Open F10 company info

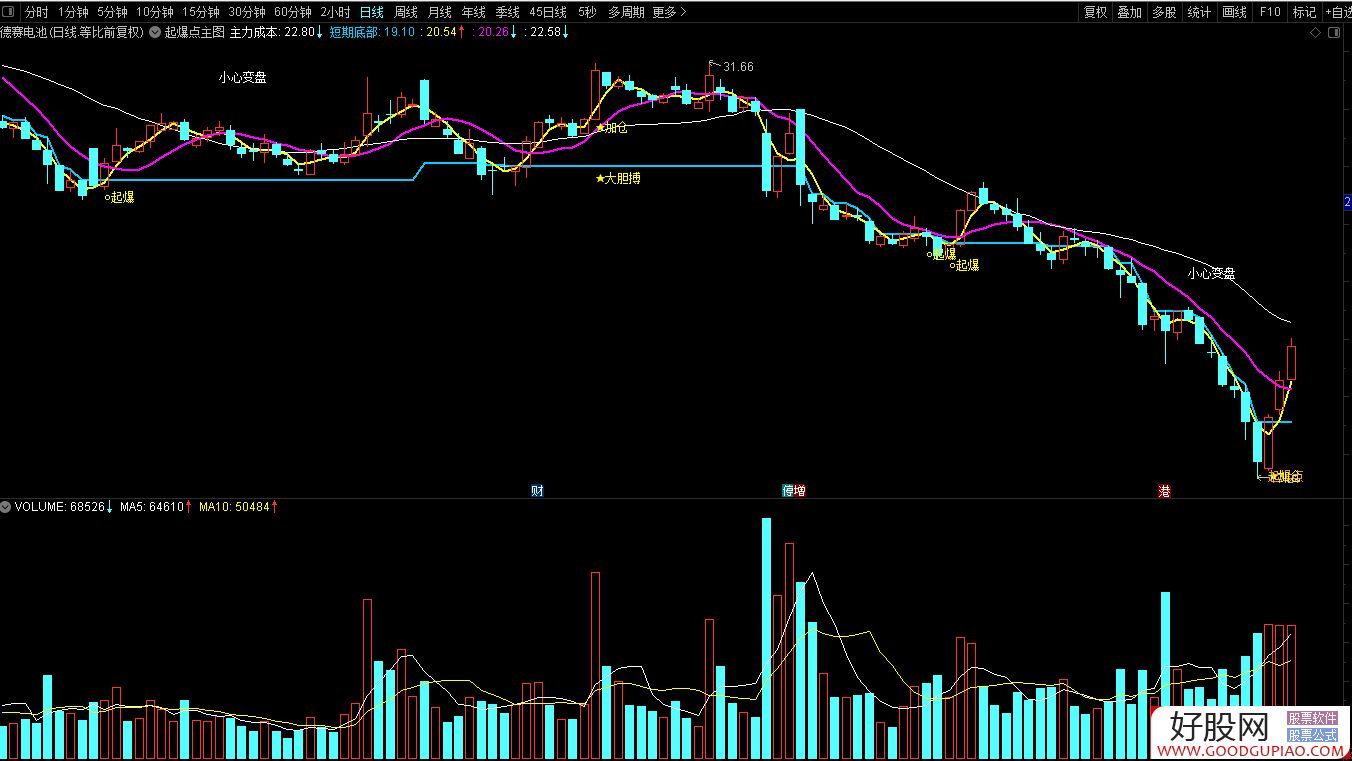click(x=1269, y=12)
